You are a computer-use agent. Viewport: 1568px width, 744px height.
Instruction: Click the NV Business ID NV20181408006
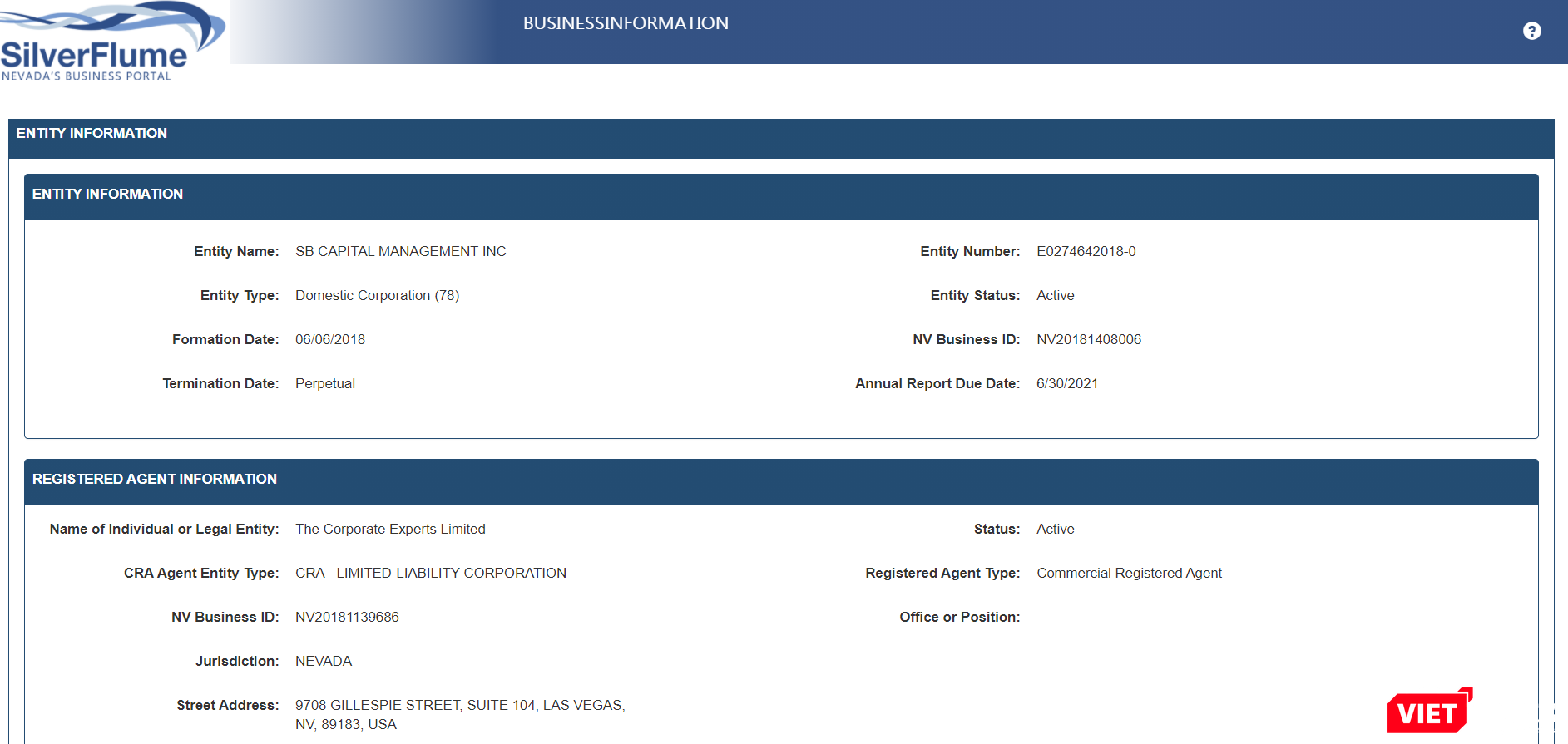coord(1088,339)
